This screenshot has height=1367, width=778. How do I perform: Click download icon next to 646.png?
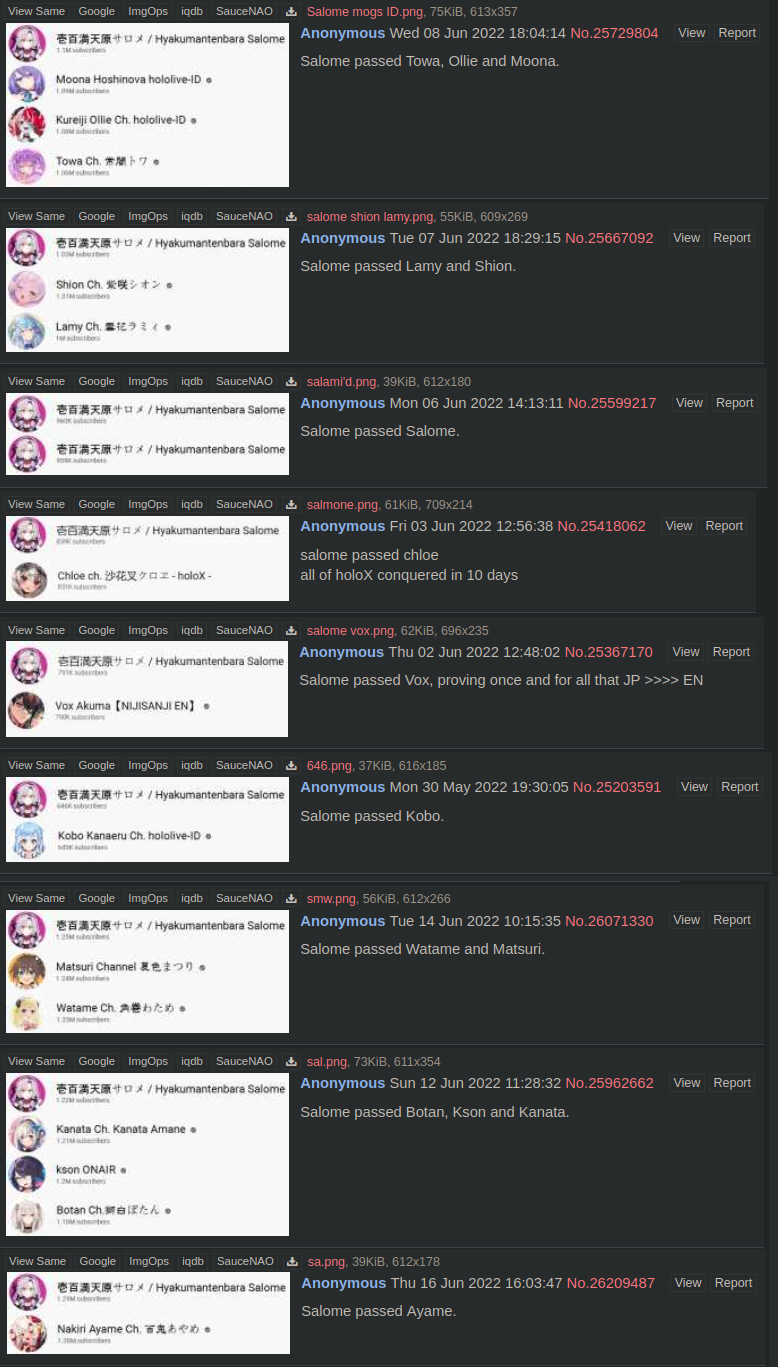pyautogui.click(x=291, y=766)
